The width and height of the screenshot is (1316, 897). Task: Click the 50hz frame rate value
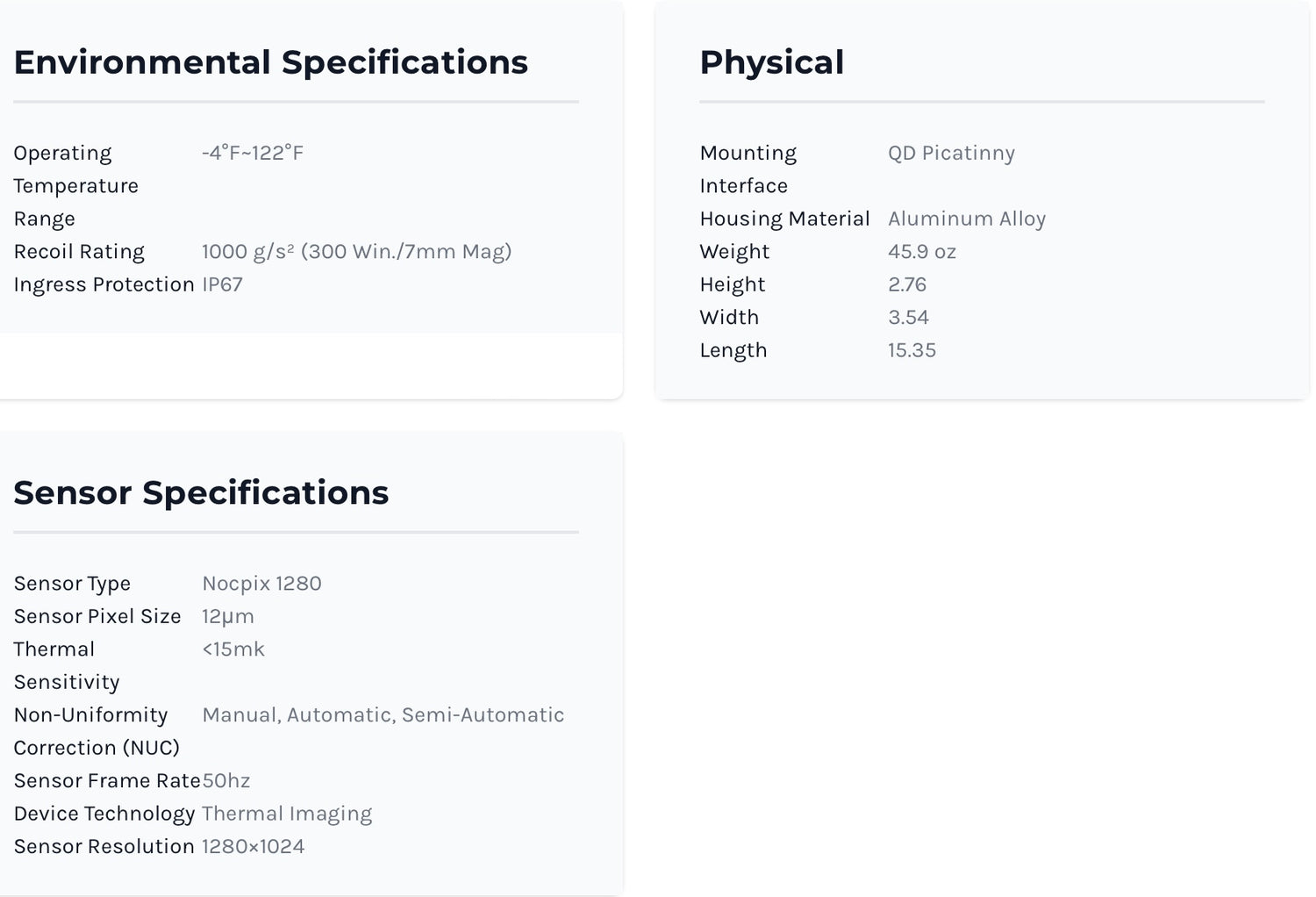226,781
